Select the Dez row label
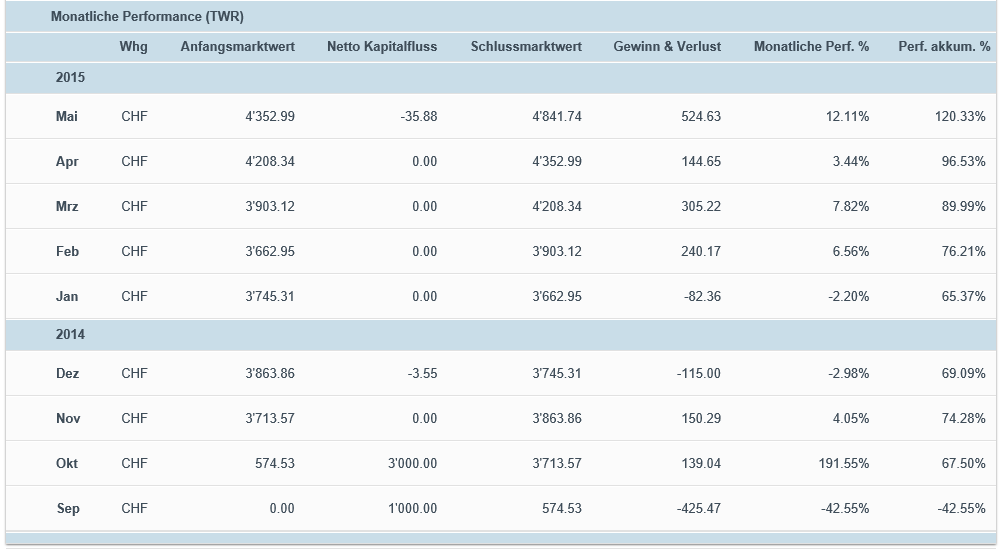Image resolution: width=1001 pixels, height=551 pixels. [x=67, y=374]
